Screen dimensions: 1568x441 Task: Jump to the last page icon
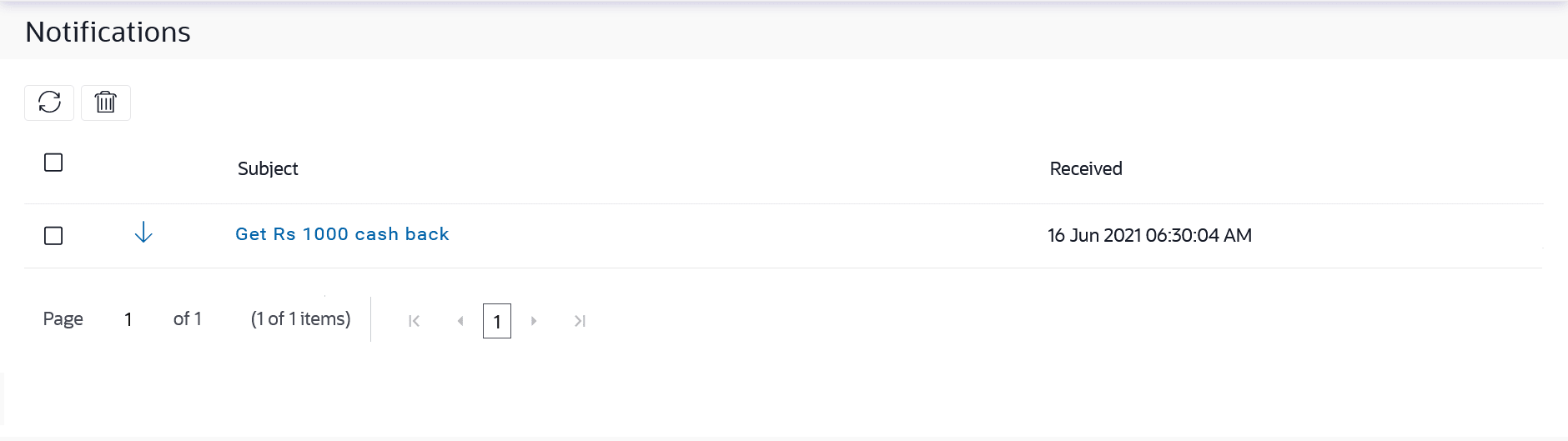click(580, 321)
